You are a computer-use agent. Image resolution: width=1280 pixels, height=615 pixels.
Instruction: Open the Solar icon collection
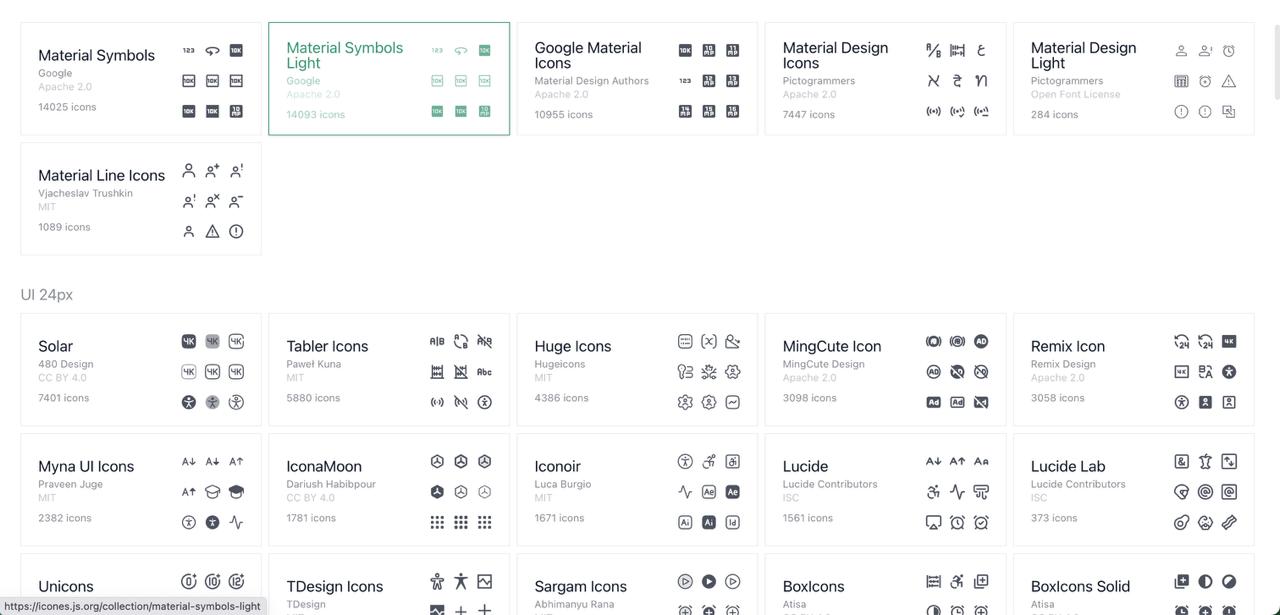click(141, 370)
